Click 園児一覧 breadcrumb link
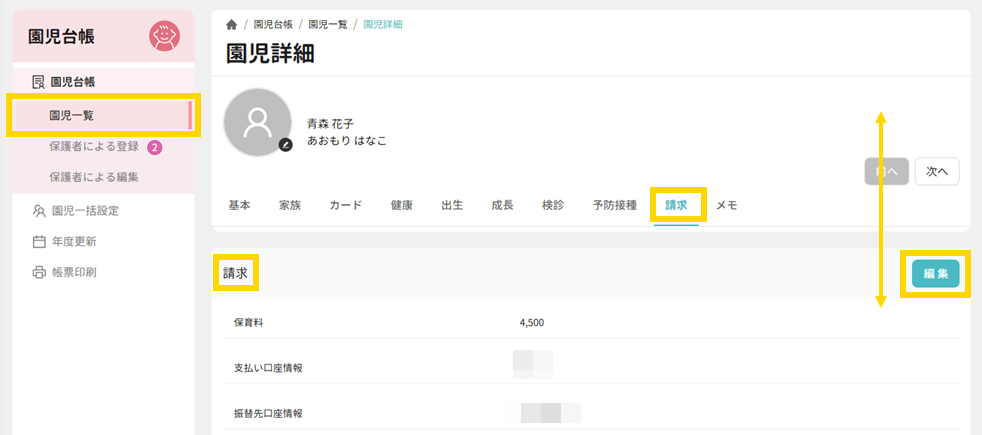The image size is (982, 435). 328,24
